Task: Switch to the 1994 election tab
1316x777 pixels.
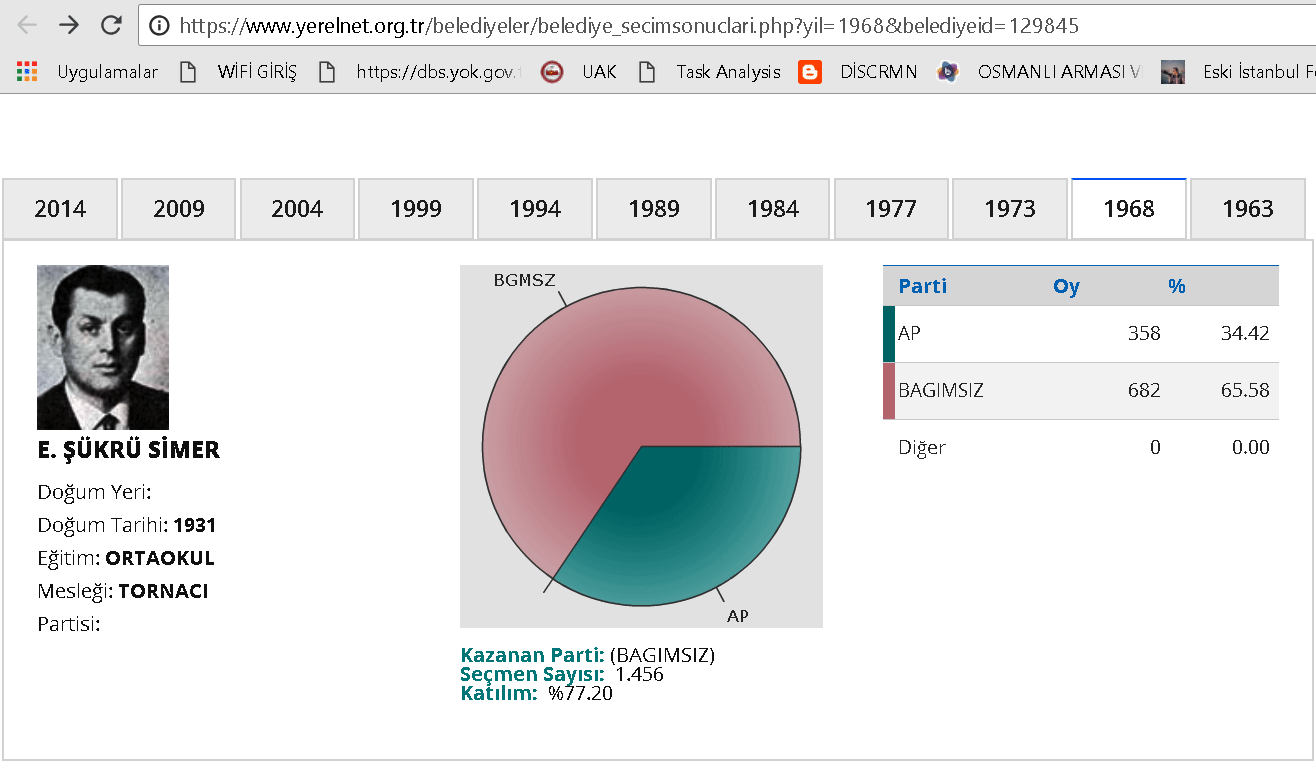Action: click(x=535, y=209)
